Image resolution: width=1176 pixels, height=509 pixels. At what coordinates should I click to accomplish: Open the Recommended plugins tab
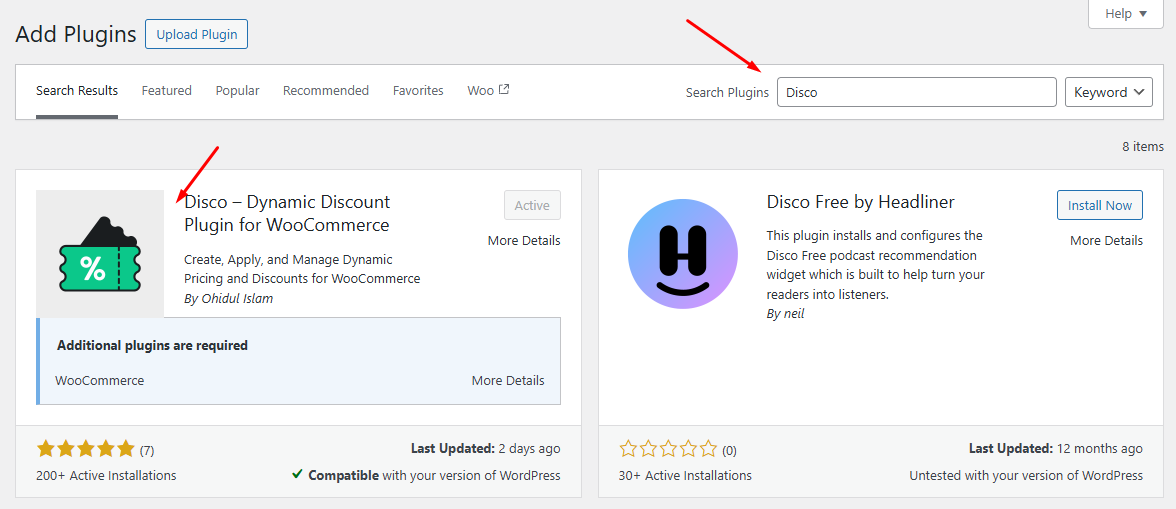point(326,91)
